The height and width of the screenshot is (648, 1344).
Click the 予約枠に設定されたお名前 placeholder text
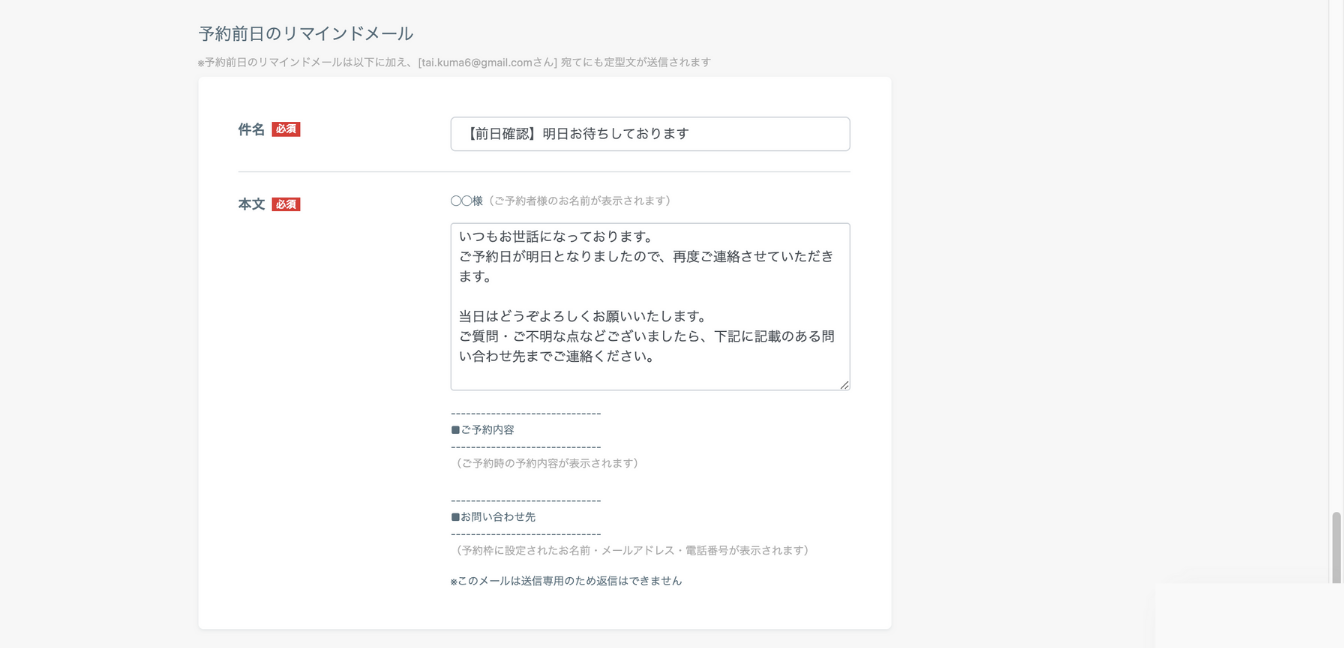[x=630, y=551]
